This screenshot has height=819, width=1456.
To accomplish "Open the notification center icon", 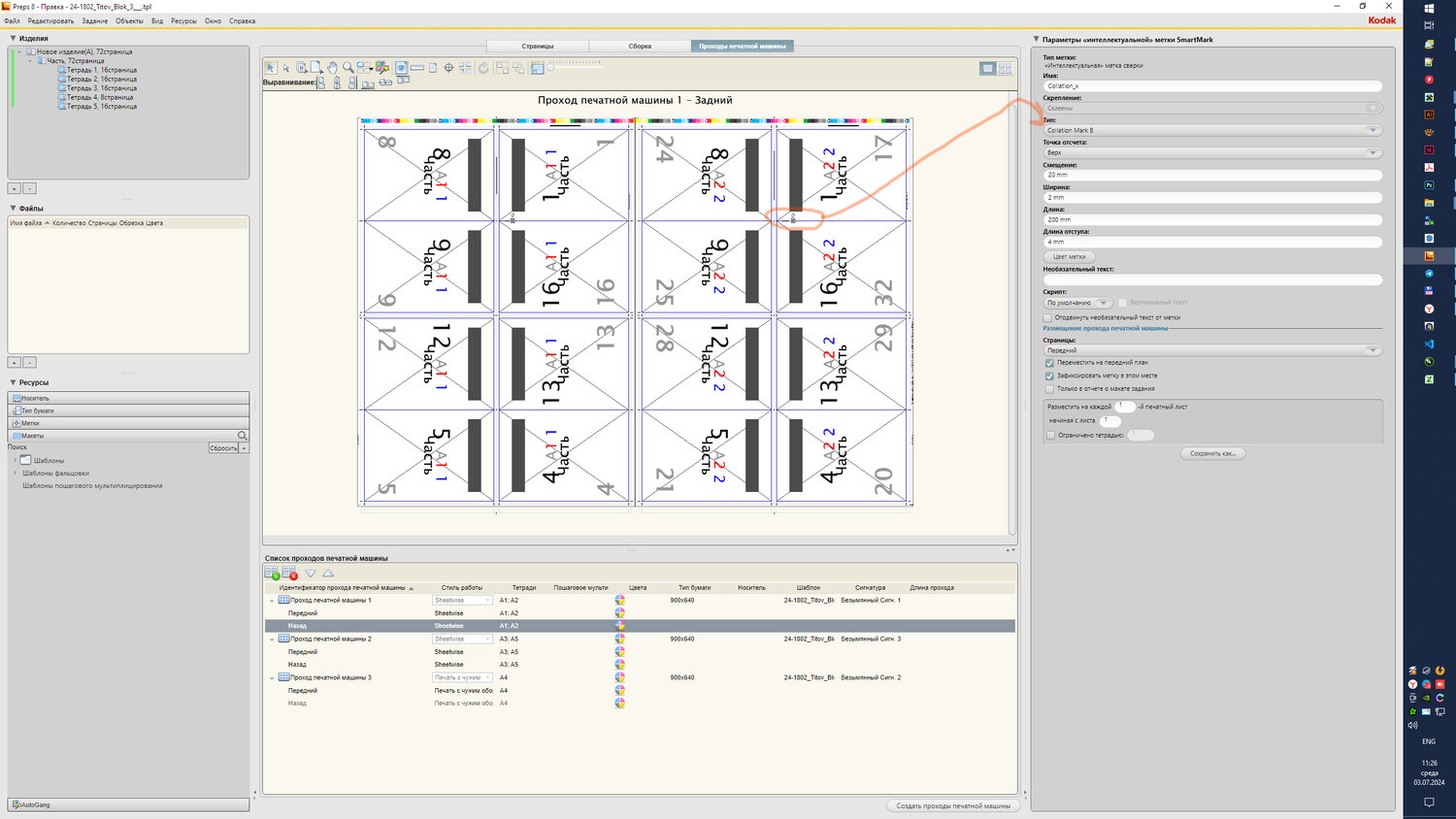I will click(x=1429, y=803).
